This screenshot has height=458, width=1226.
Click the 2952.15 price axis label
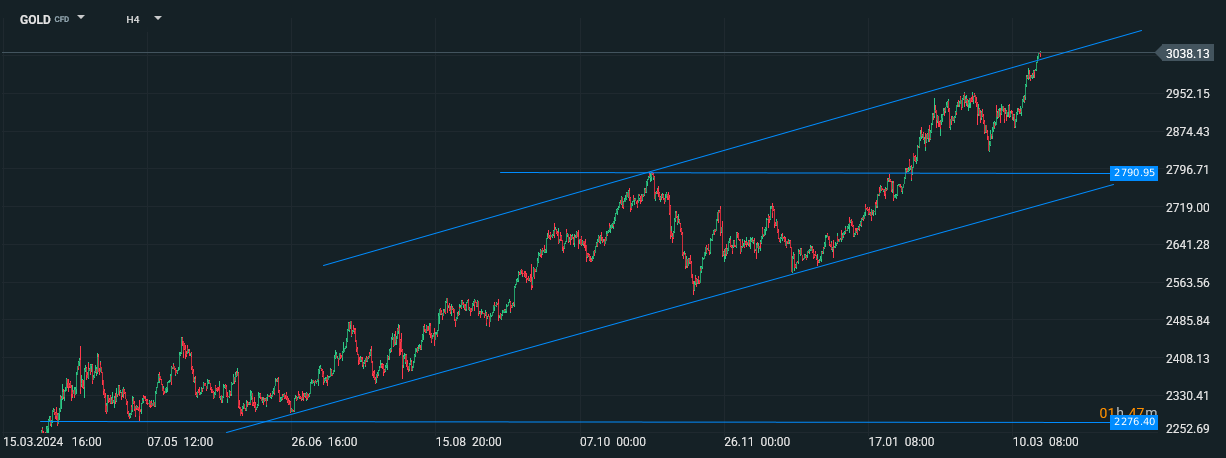[1189, 93]
